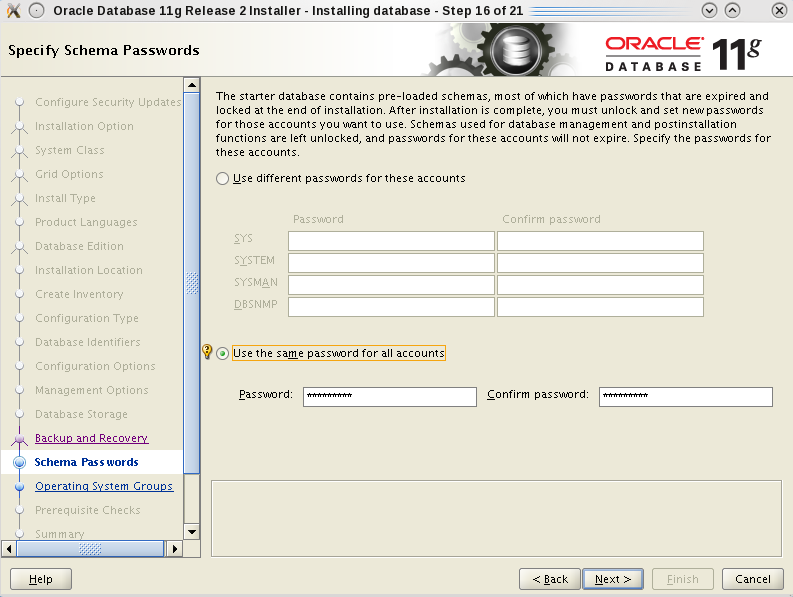Click the SYSTEM password field

[391, 263]
